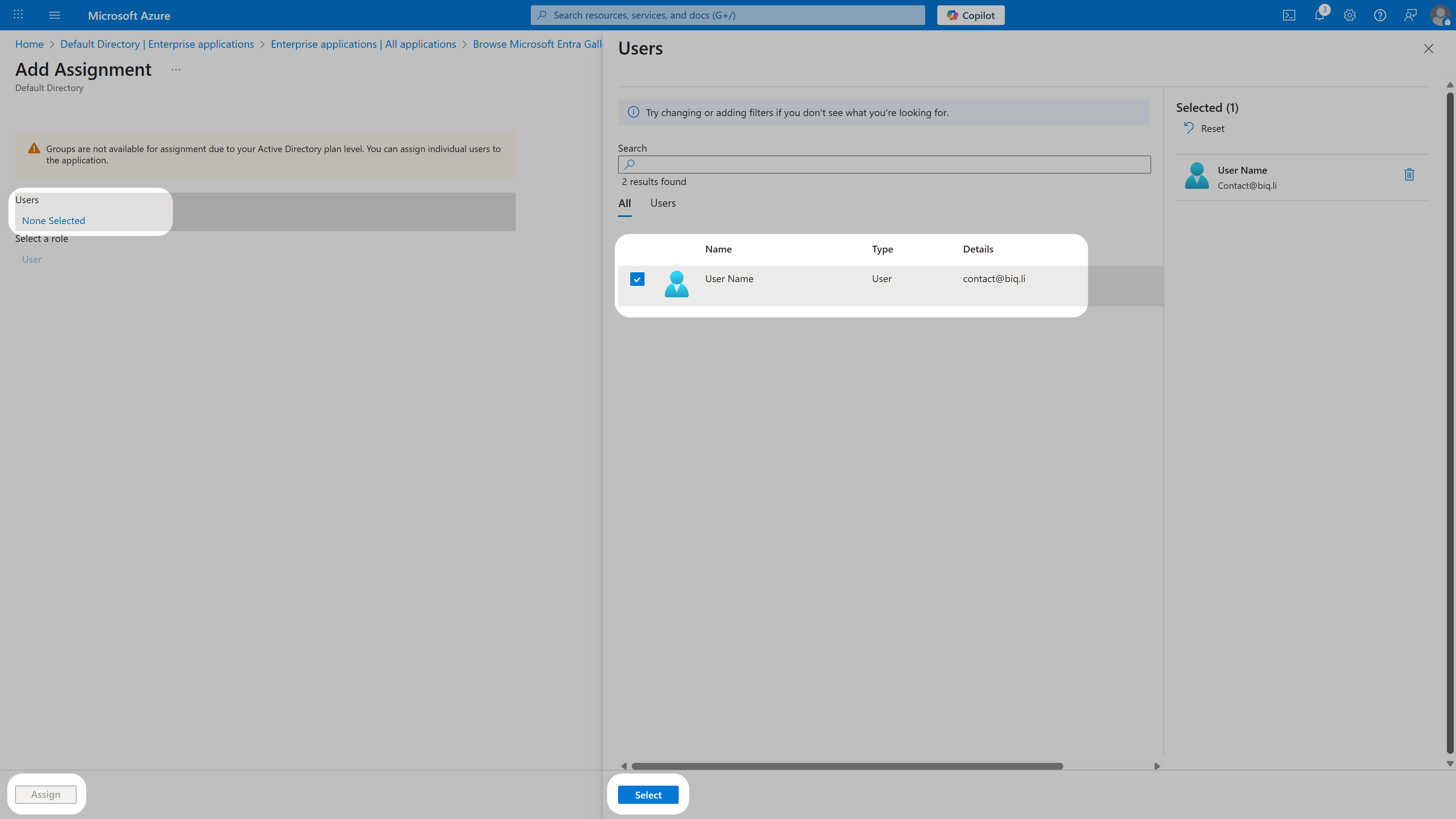Open Enterprise applications All applications breadcrumb
The height and width of the screenshot is (819, 1456).
pyautogui.click(x=364, y=44)
